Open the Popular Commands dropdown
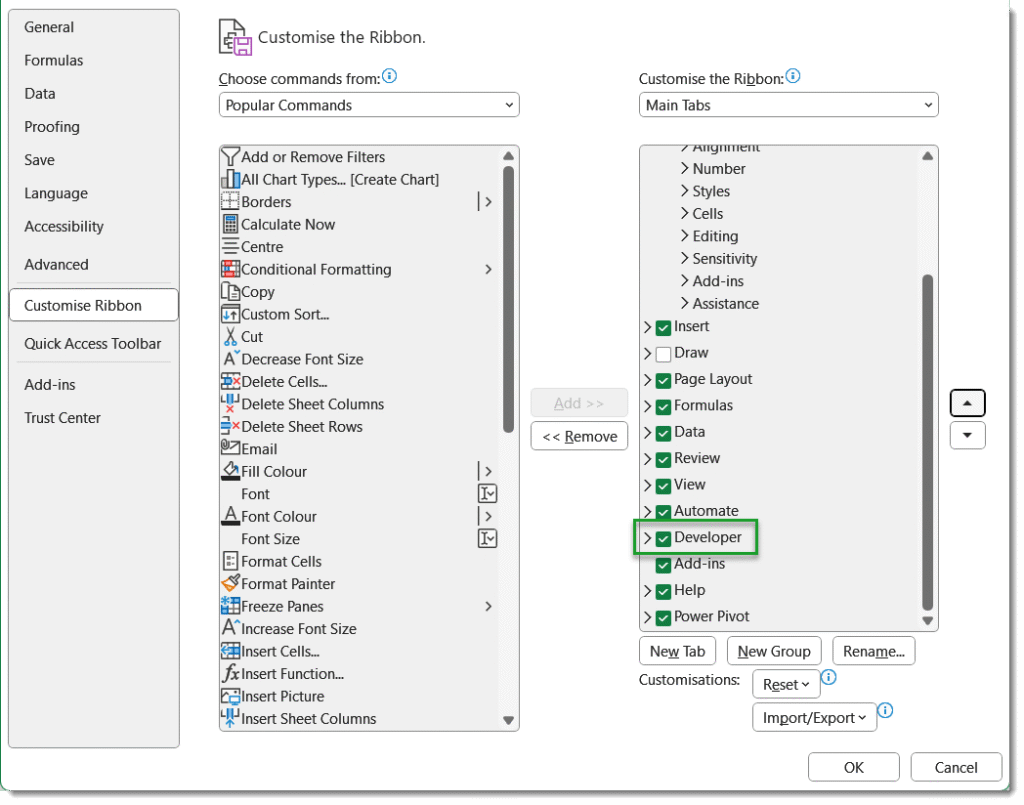This screenshot has width=1024, height=805. coord(369,105)
